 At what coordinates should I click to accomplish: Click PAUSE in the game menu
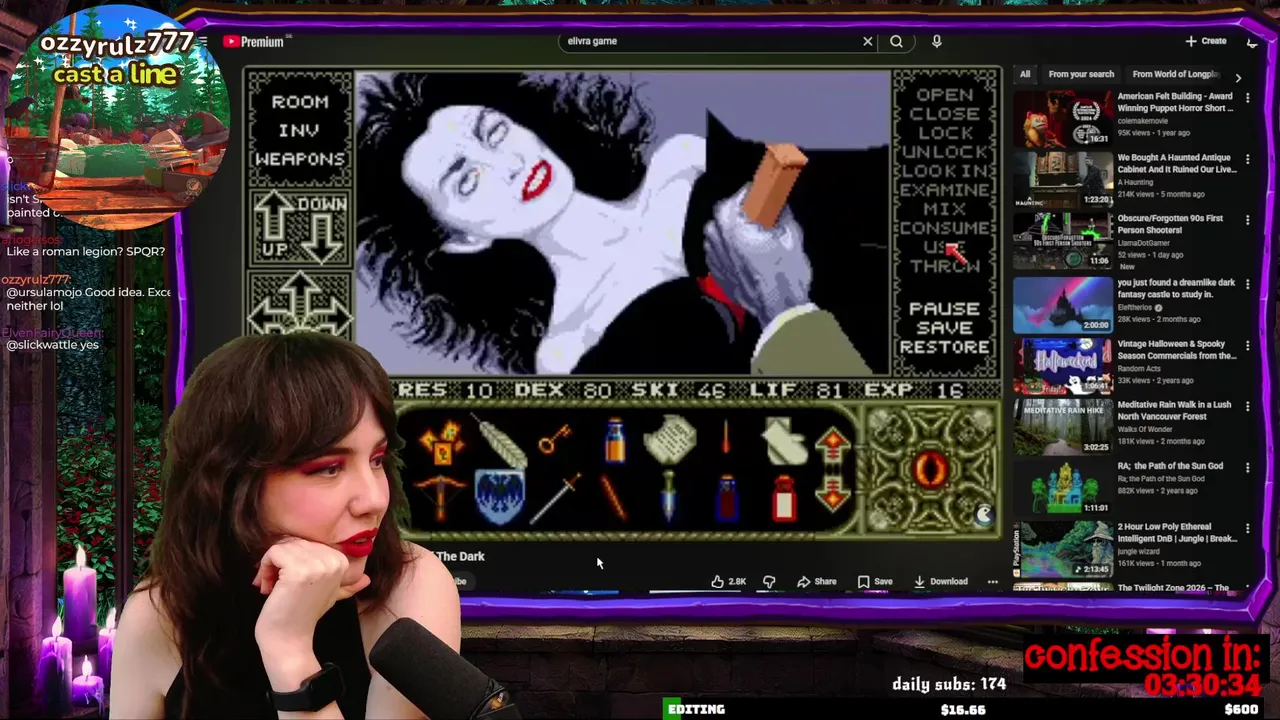pos(944,309)
